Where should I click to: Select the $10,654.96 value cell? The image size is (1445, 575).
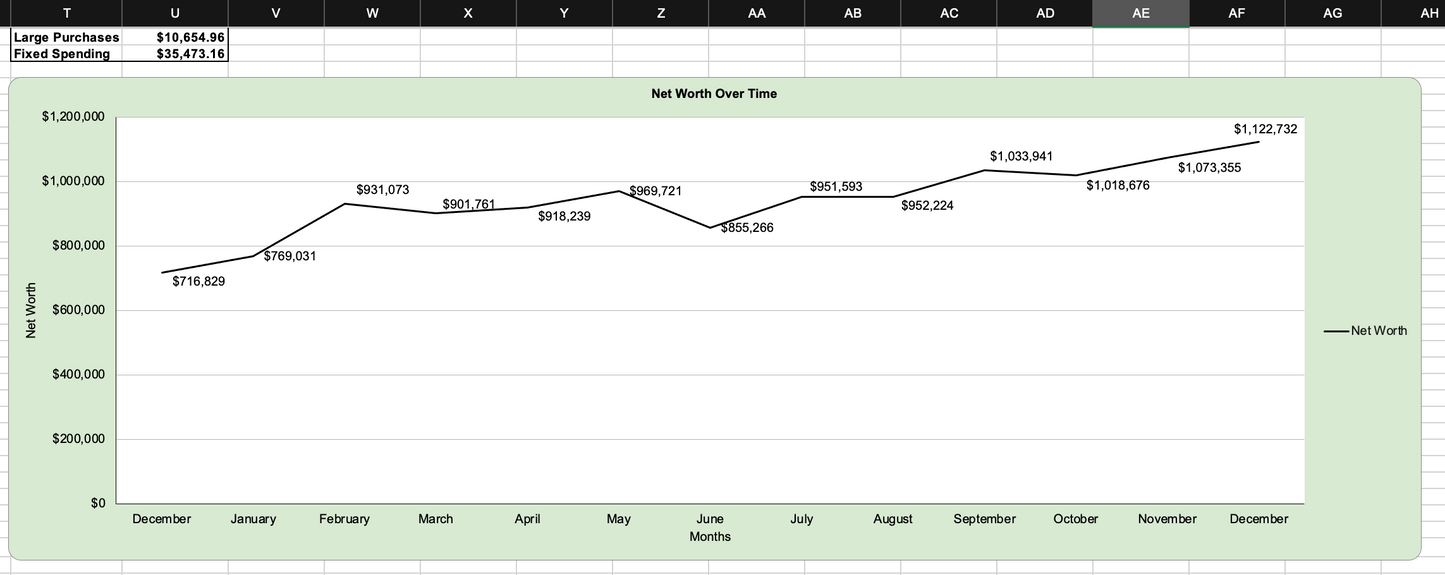[175, 37]
